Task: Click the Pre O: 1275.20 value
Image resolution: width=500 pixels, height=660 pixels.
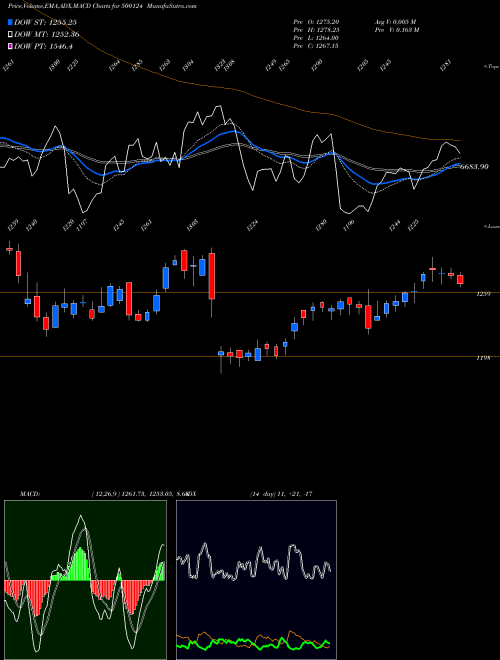Action: (316, 21)
